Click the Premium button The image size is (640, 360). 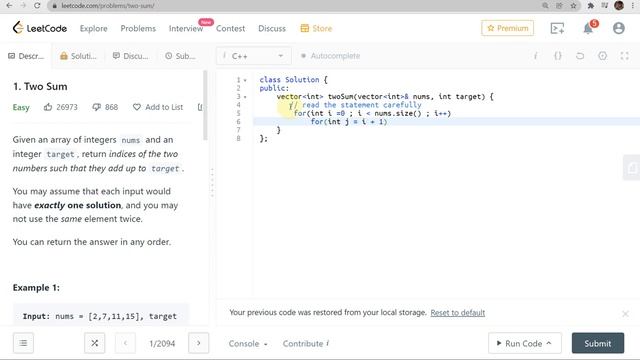[x=507, y=28]
